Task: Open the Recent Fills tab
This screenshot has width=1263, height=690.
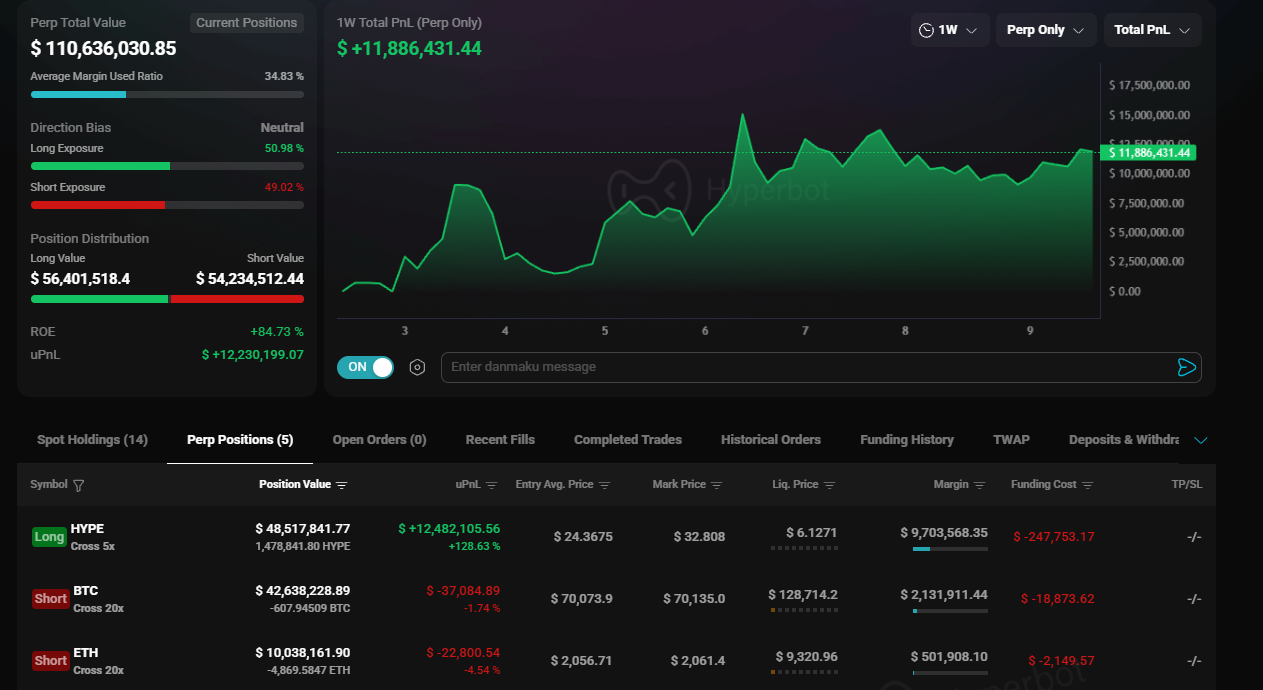Action: pyautogui.click(x=500, y=440)
